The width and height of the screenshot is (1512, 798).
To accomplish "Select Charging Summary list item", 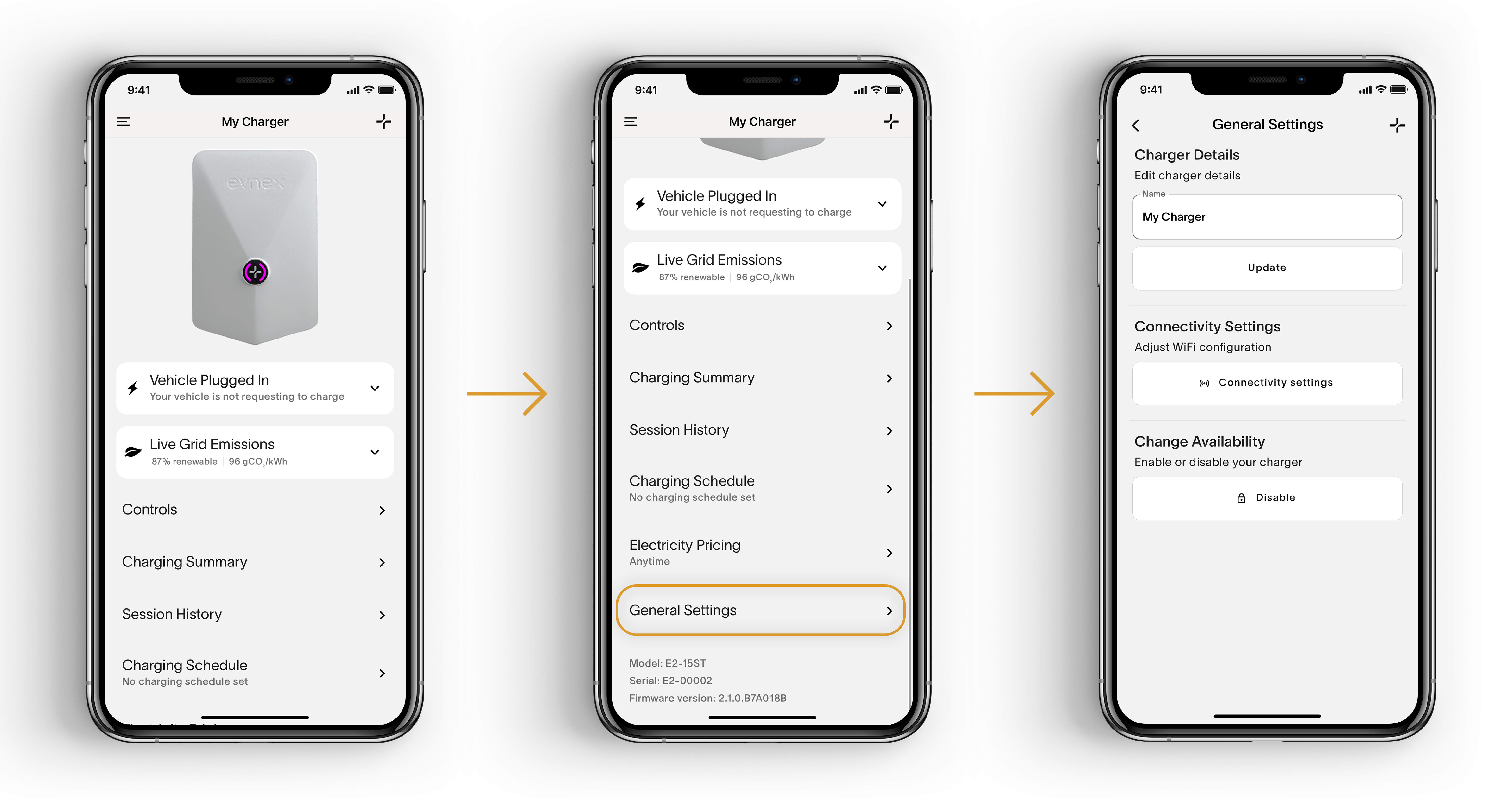I will coord(252,560).
